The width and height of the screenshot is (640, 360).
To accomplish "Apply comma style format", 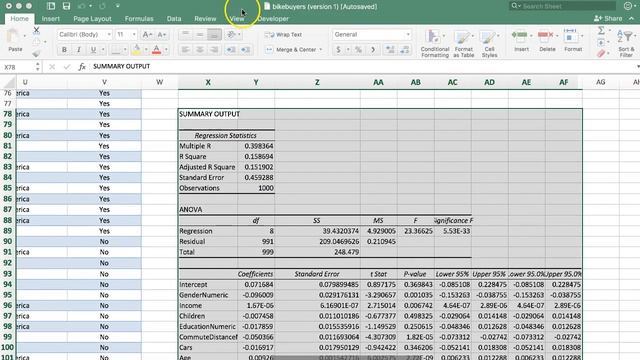I will pyautogui.click(x=373, y=50).
